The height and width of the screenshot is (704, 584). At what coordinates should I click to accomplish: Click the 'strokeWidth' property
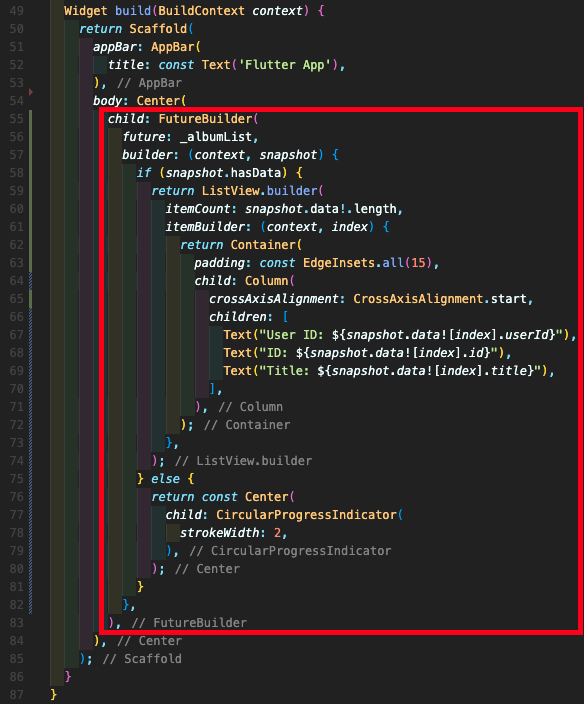pyautogui.click(x=220, y=532)
